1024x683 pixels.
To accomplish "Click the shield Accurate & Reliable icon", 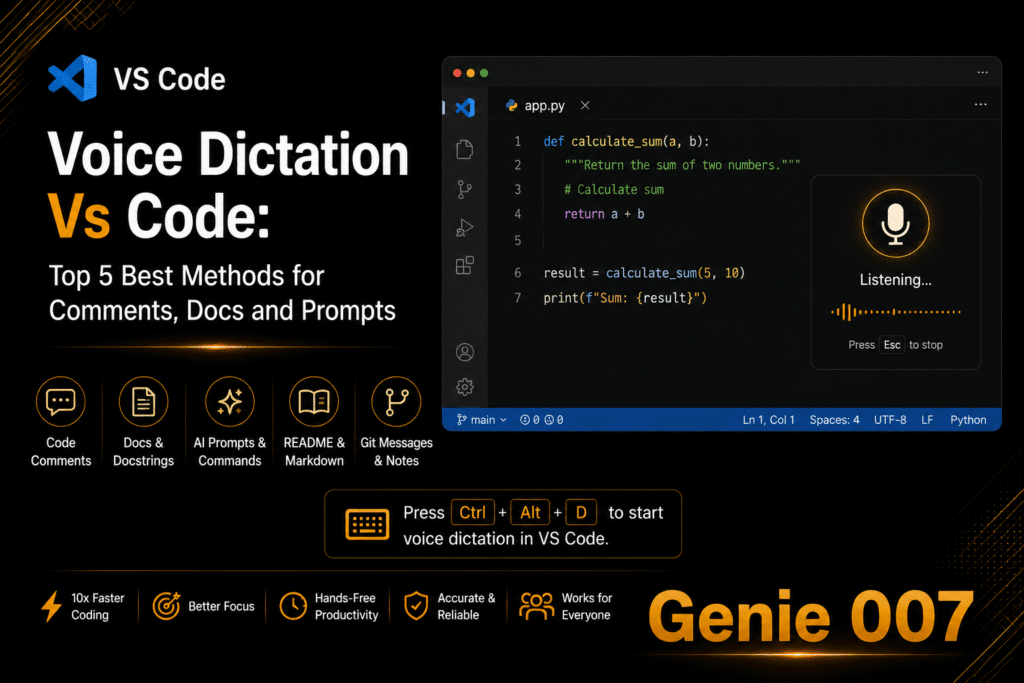I will pyautogui.click(x=416, y=606).
